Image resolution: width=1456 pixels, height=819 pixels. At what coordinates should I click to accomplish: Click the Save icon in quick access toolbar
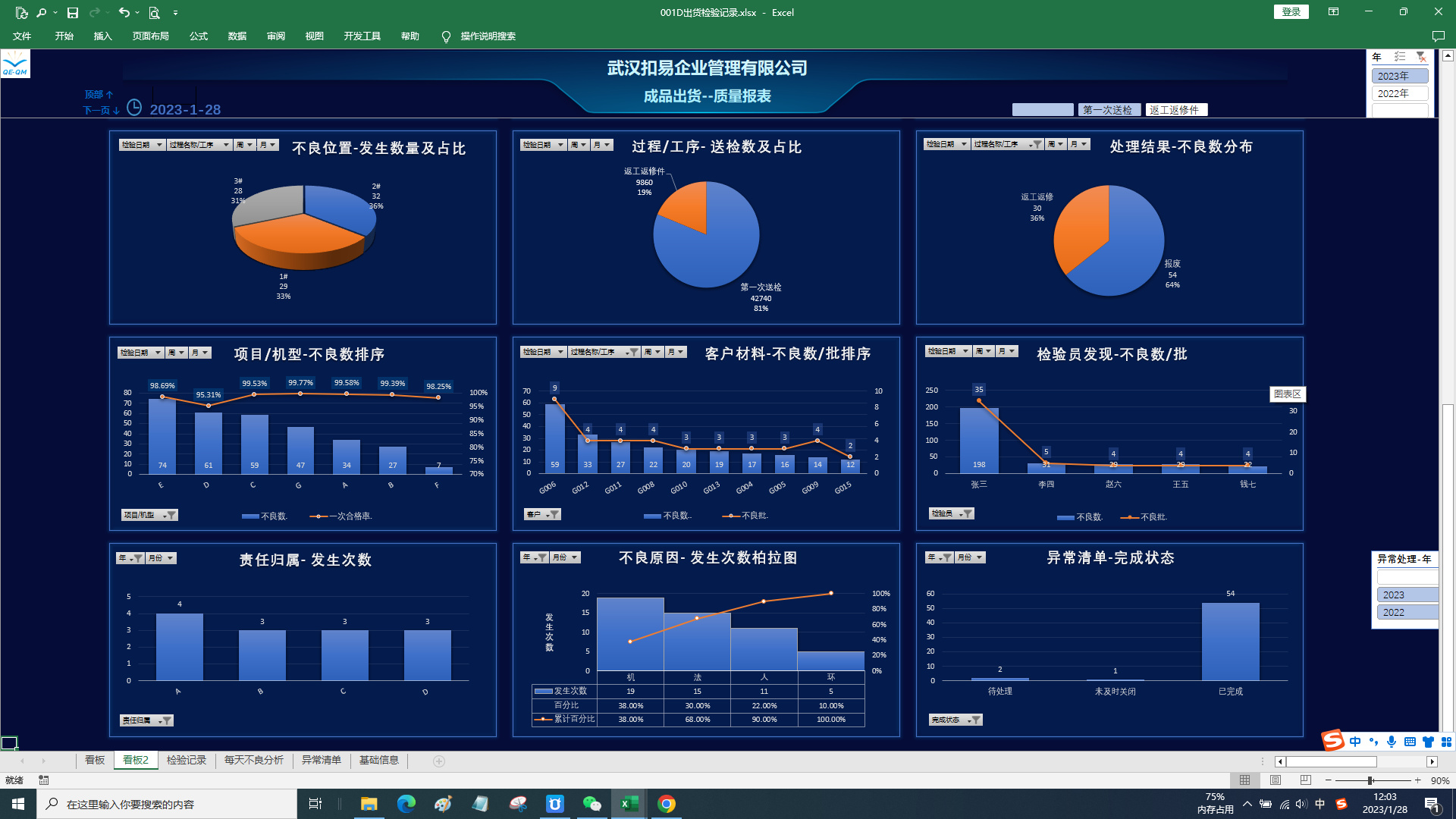[73, 13]
